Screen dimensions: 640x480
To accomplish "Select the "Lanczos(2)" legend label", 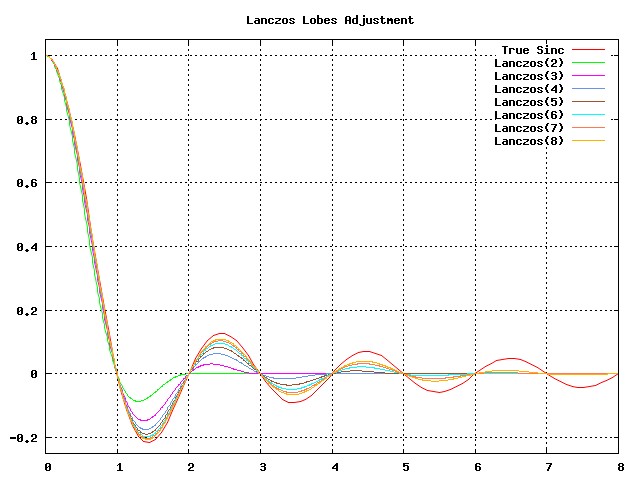I will click(x=529, y=63).
